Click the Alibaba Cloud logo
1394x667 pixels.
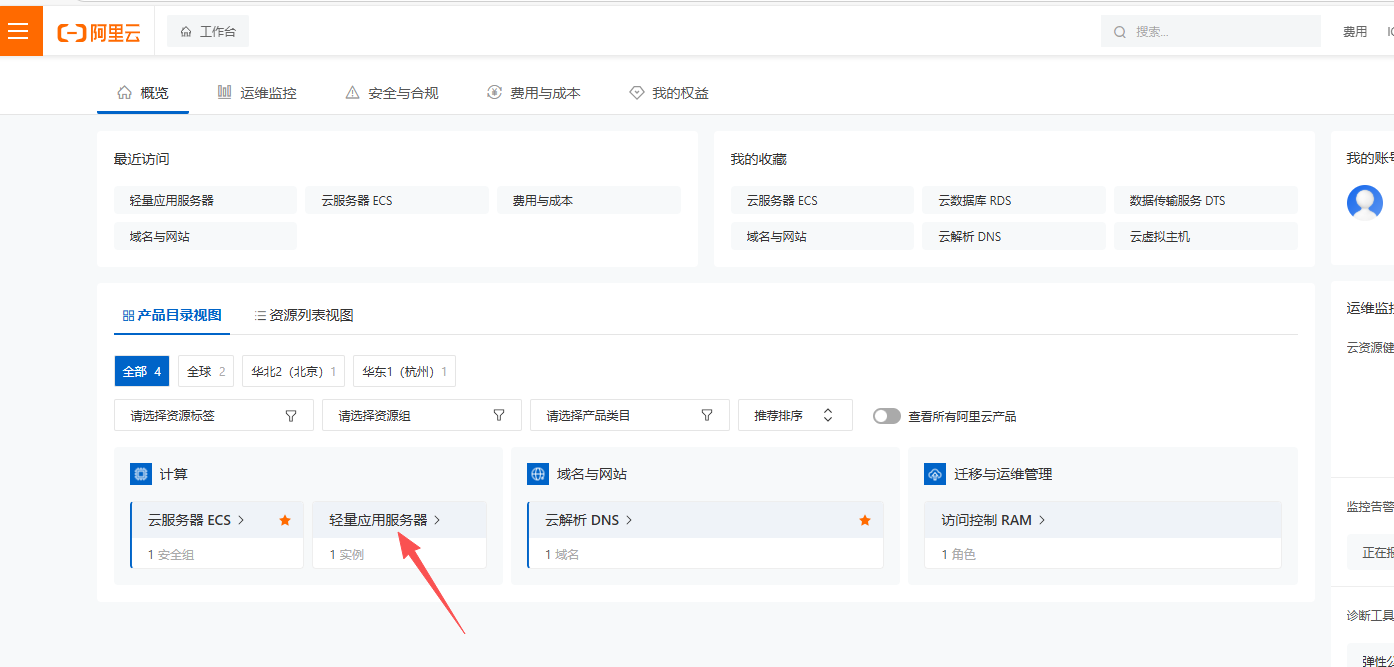point(99,33)
